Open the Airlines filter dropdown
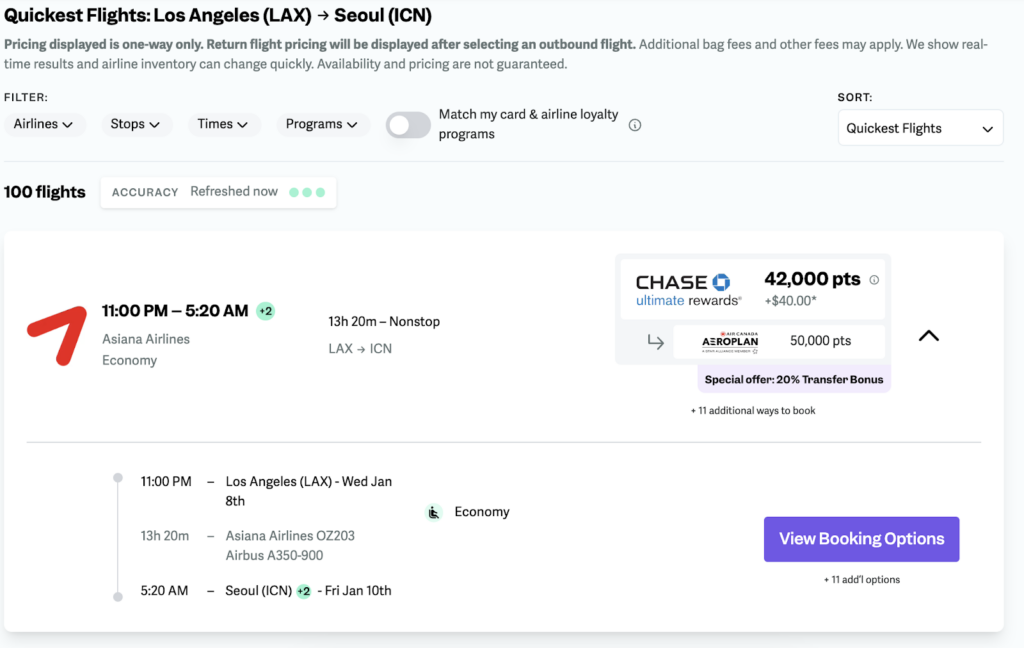Image resolution: width=1024 pixels, height=648 pixels. pos(44,124)
